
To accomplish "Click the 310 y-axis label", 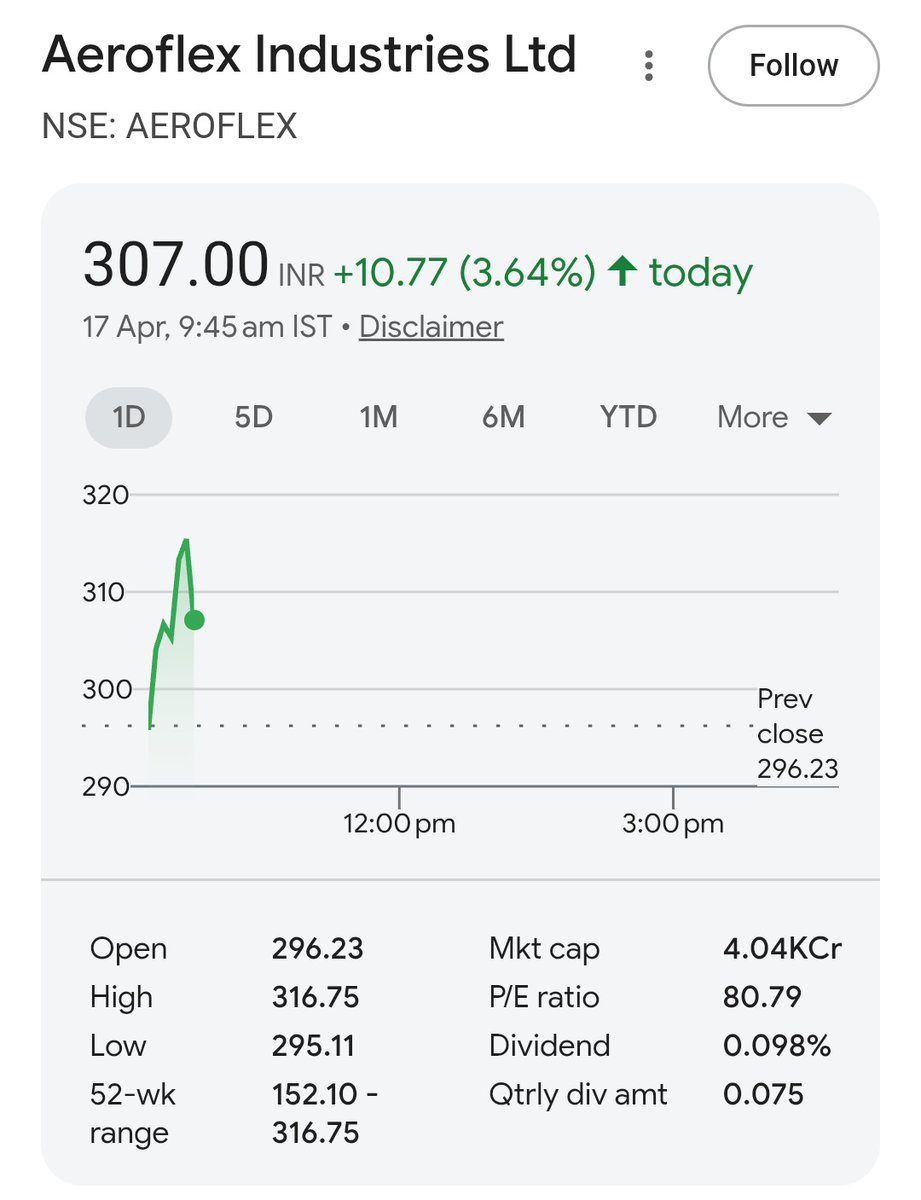I will tap(106, 592).
